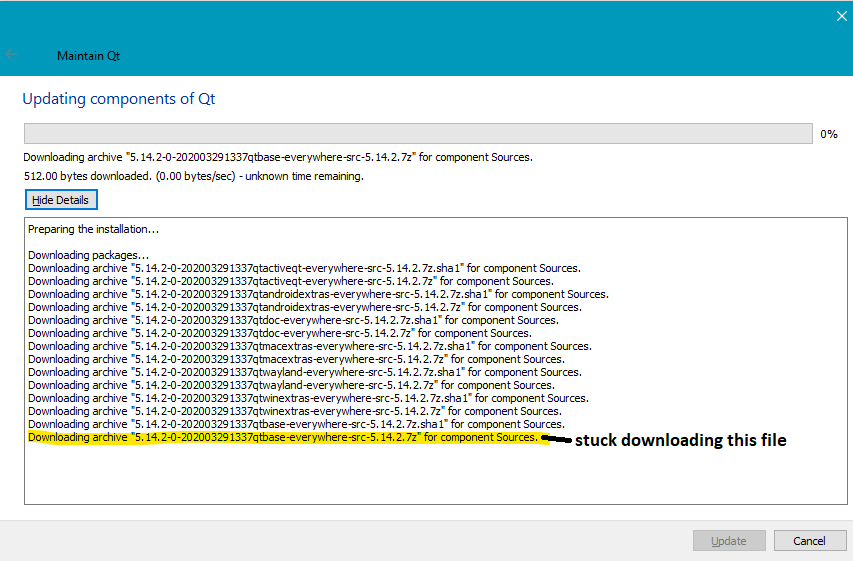Cancel the Qt component update
The image size is (853, 561).
click(x=810, y=541)
